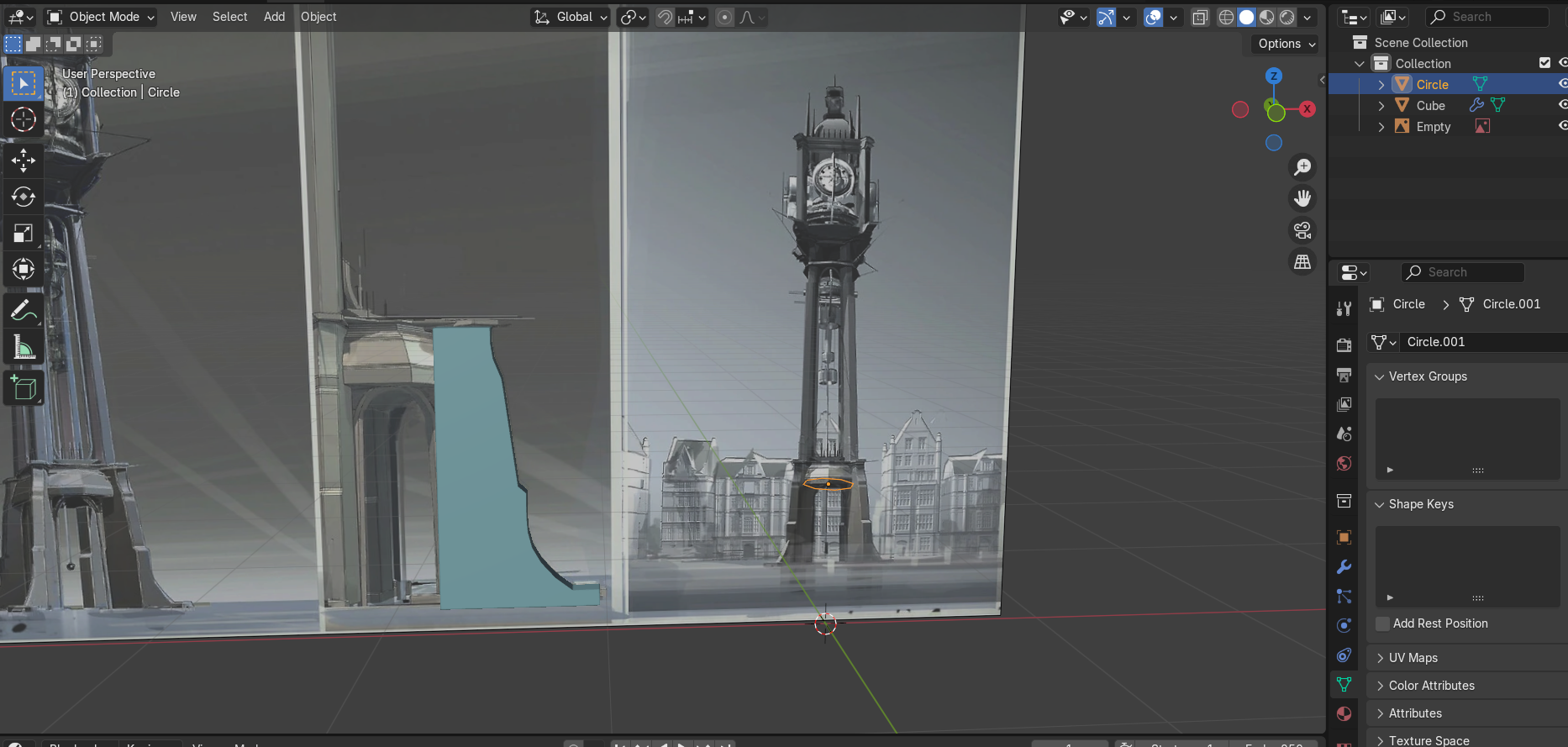The width and height of the screenshot is (1568, 747).
Task: Open the Add menu in the header
Action: [x=274, y=17]
